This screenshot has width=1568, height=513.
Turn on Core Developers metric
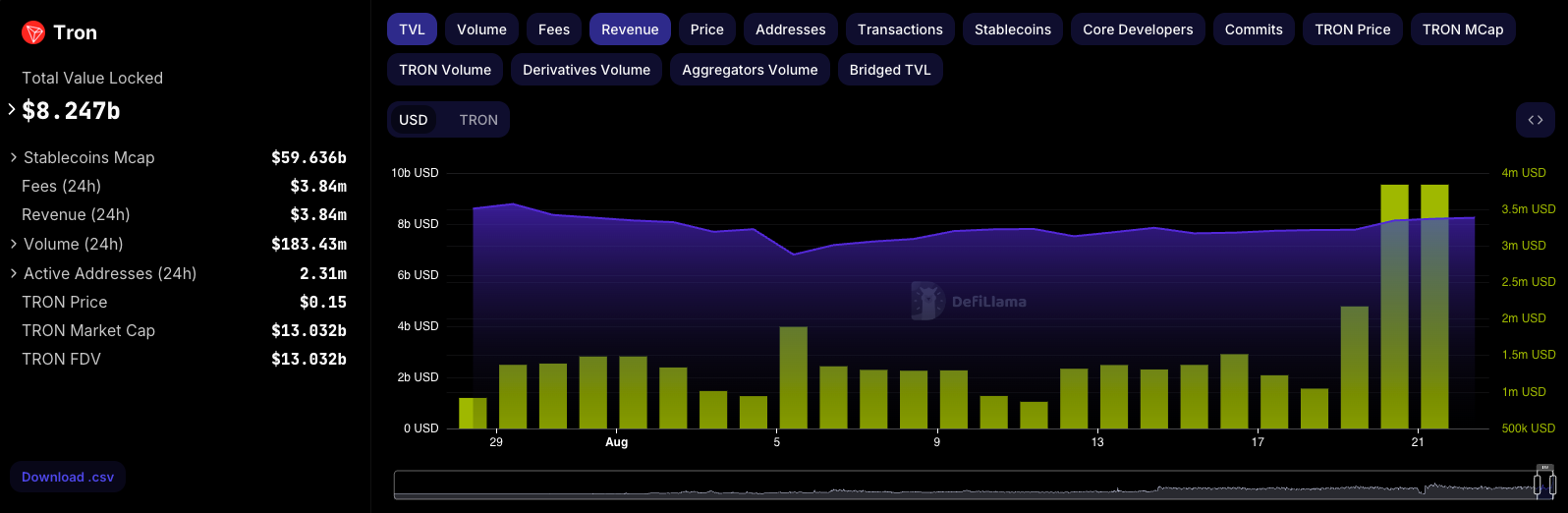point(1138,29)
